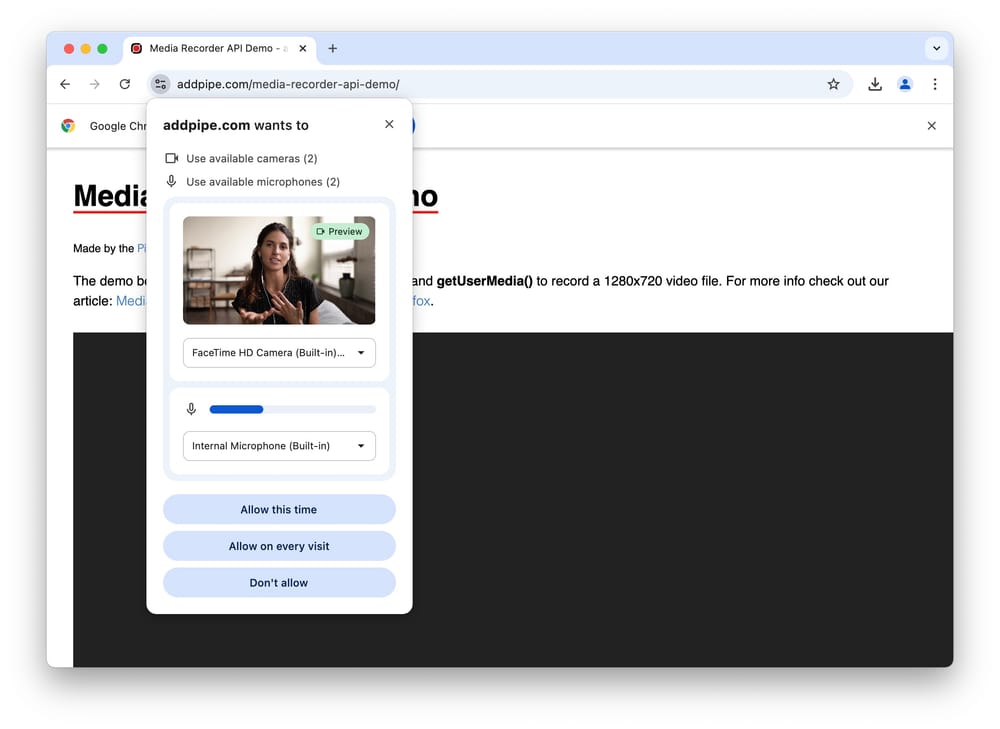Go back with the browser back arrow
This screenshot has width=1000, height=729.
(x=65, y=84)
